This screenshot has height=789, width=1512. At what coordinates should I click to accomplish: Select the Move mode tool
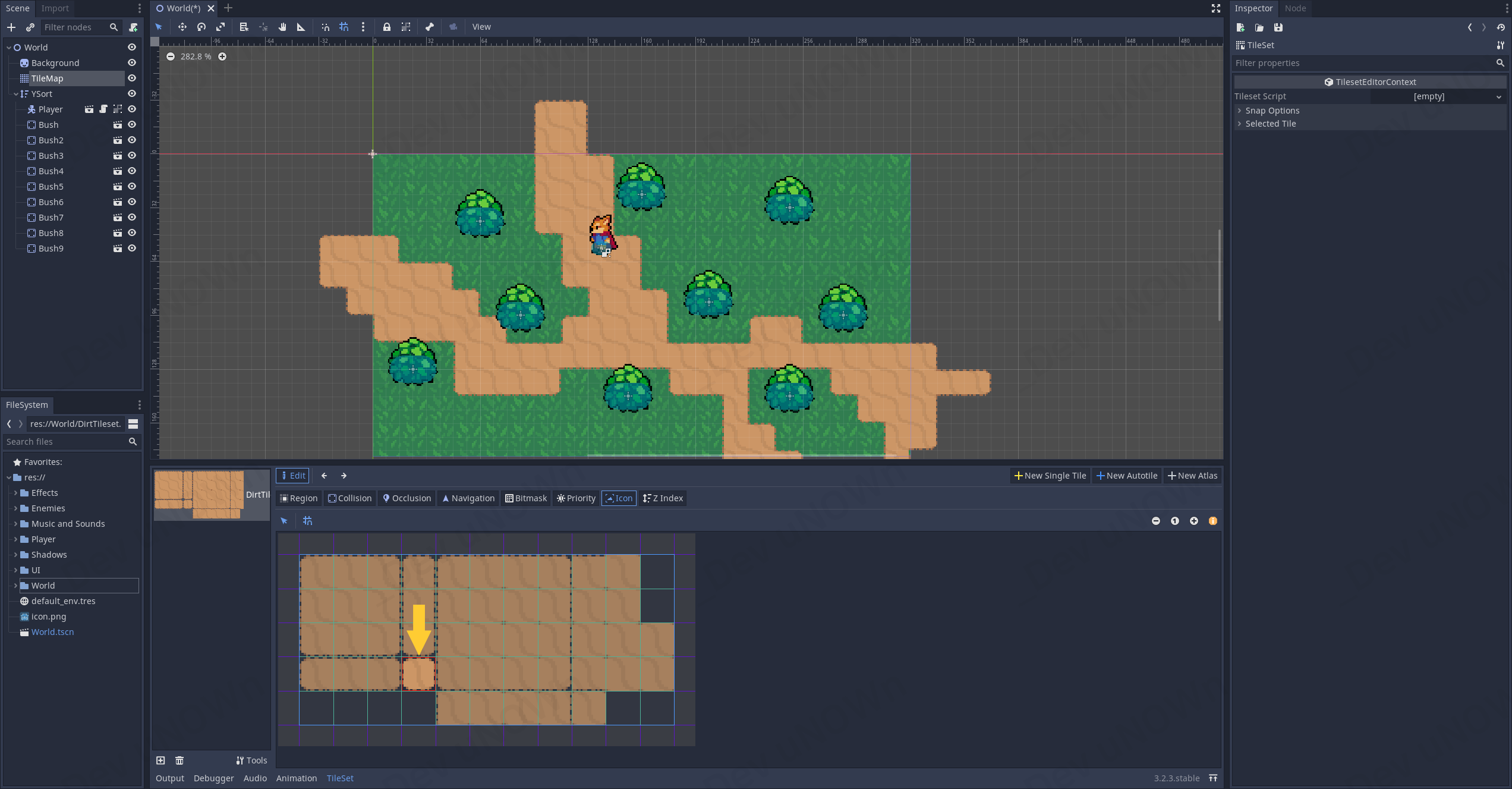pyautogui.click(x=182, y=27)
